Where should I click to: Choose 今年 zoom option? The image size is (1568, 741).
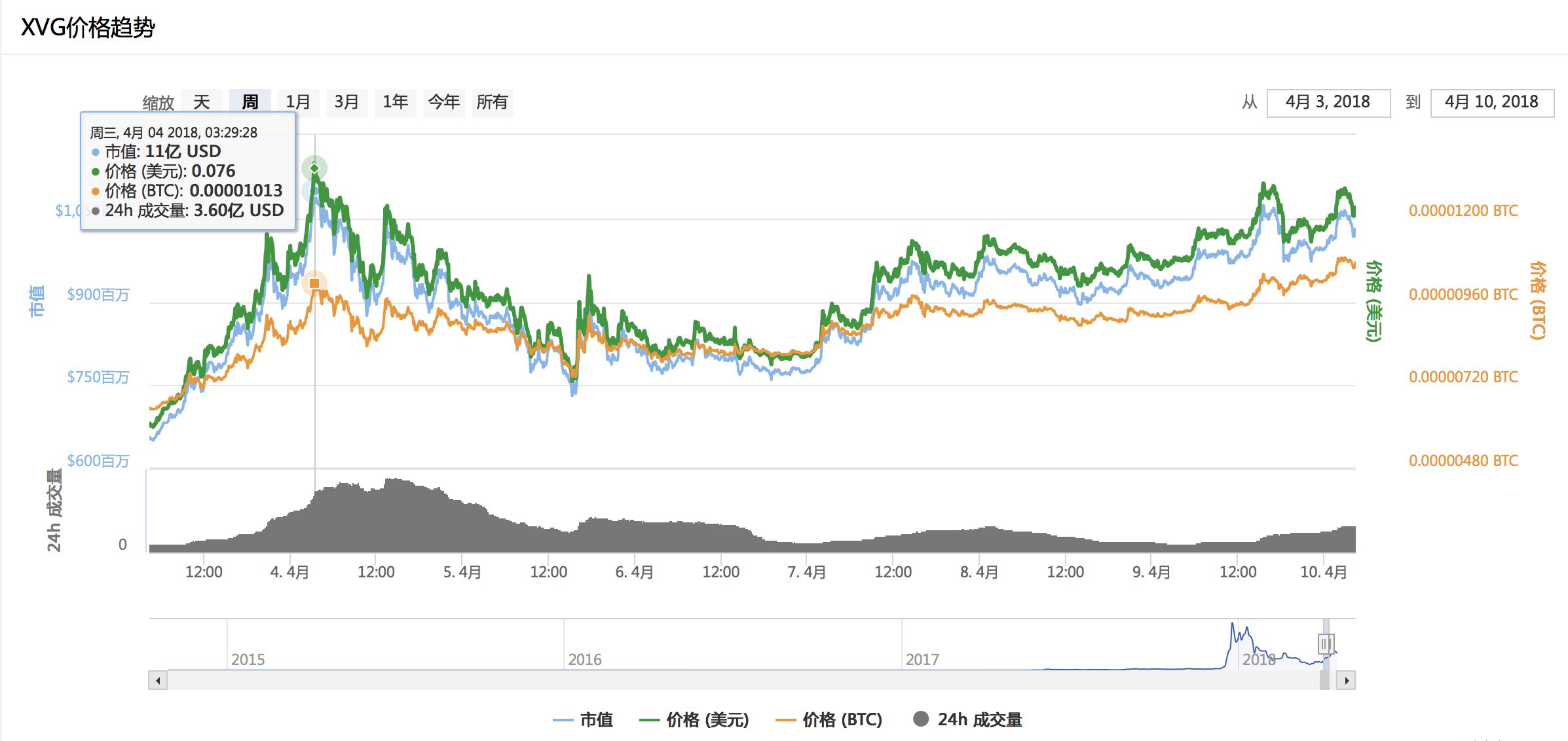pos(443,102)
